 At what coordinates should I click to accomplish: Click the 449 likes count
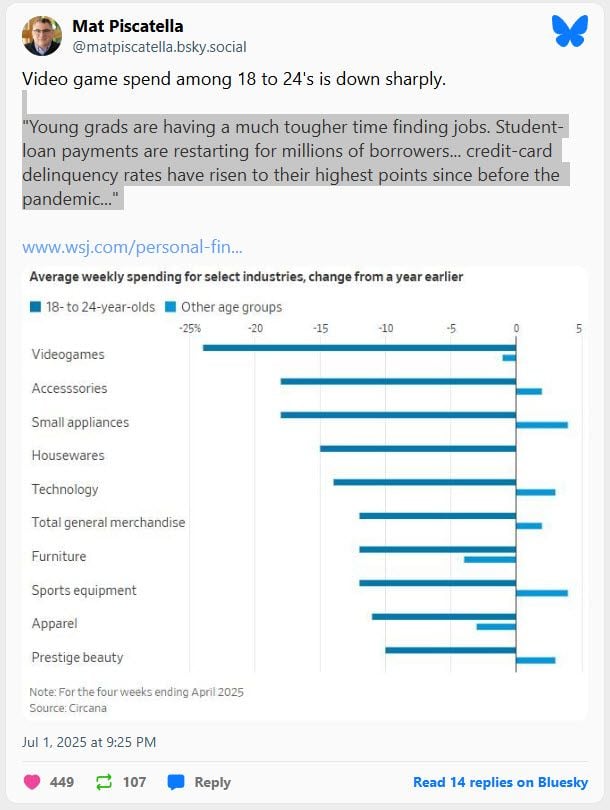click(61, 782)
